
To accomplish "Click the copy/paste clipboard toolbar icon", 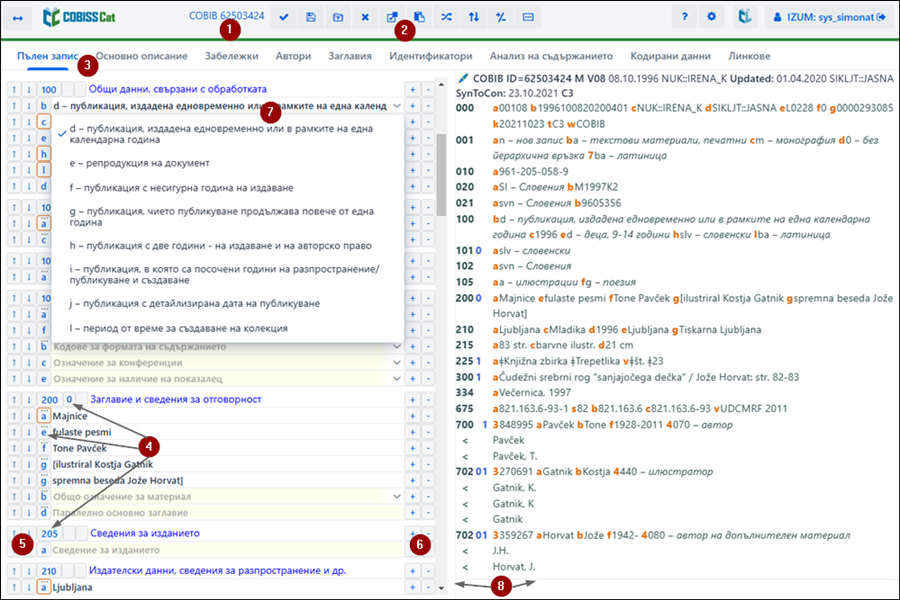I will (420, 17).
